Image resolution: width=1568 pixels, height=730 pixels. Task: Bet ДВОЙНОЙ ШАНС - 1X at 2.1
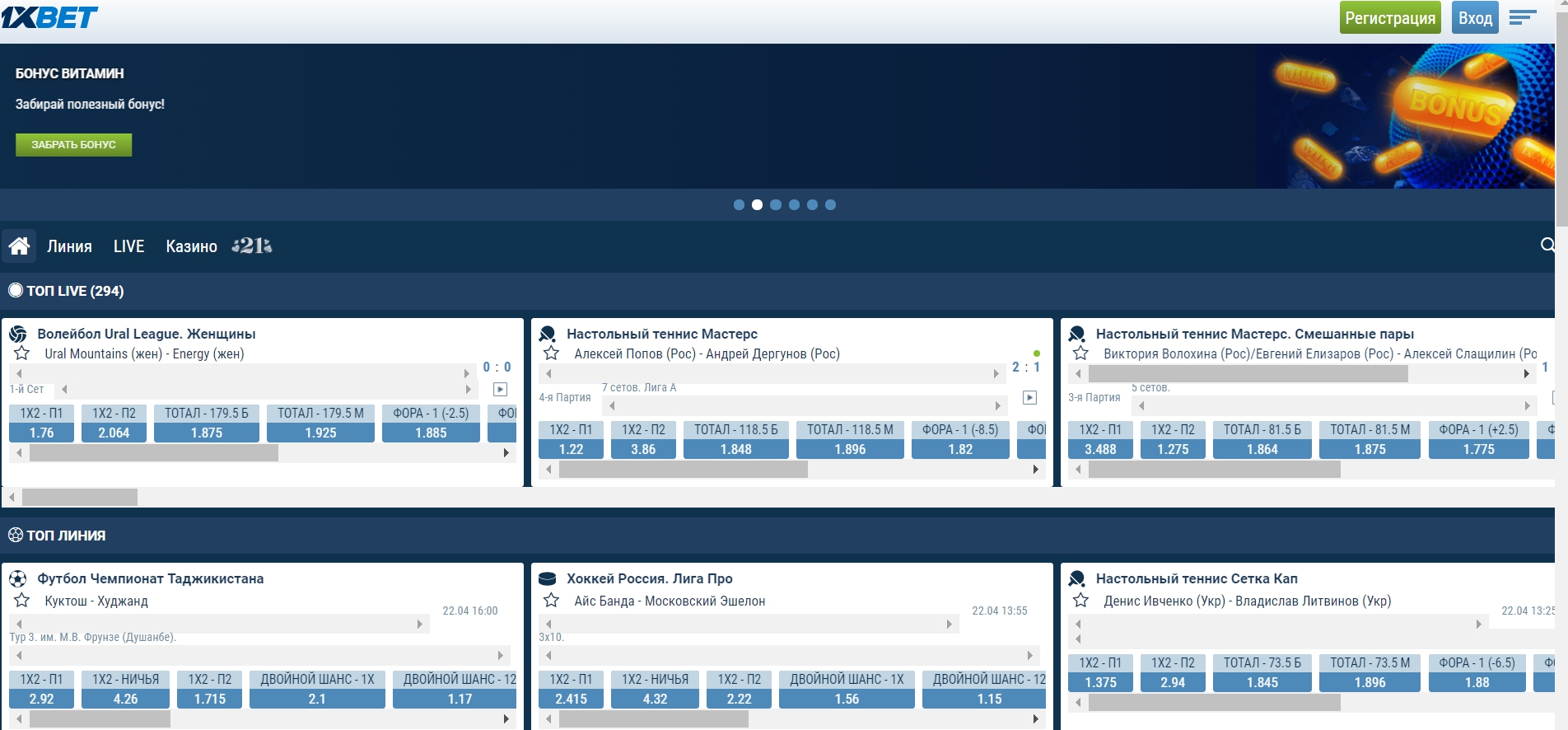[x=317, y=690]
